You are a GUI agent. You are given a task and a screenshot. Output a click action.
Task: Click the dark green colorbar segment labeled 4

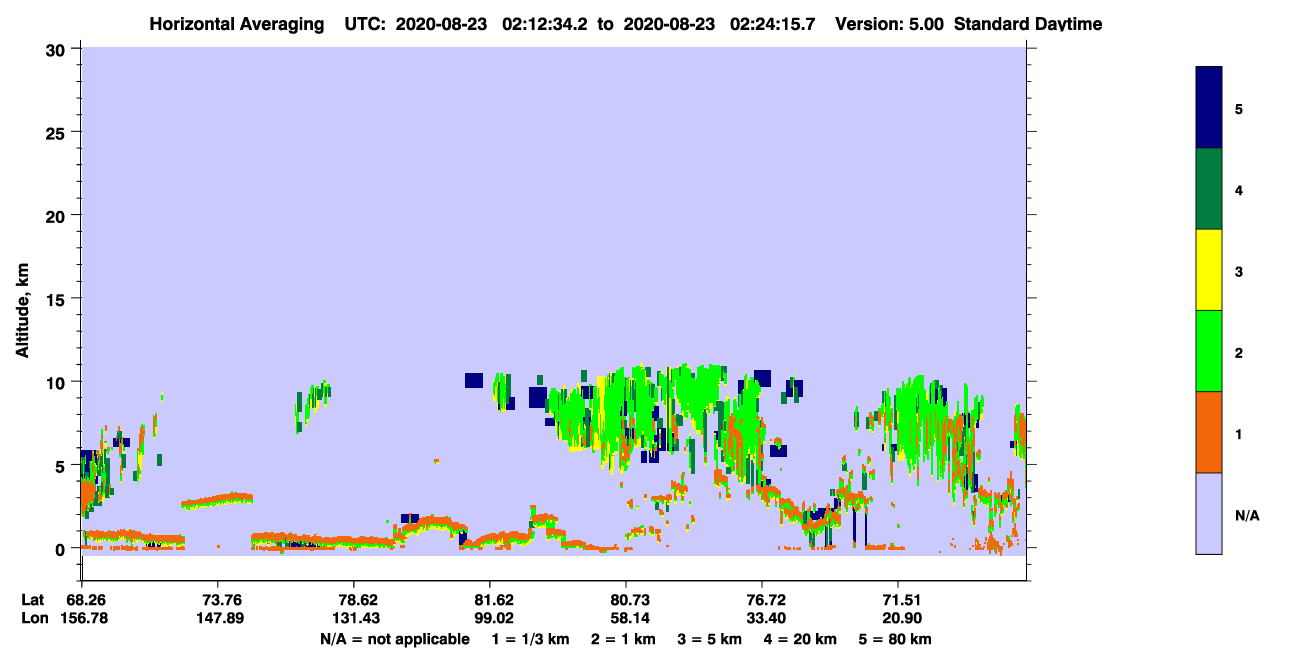point(1209,189)
